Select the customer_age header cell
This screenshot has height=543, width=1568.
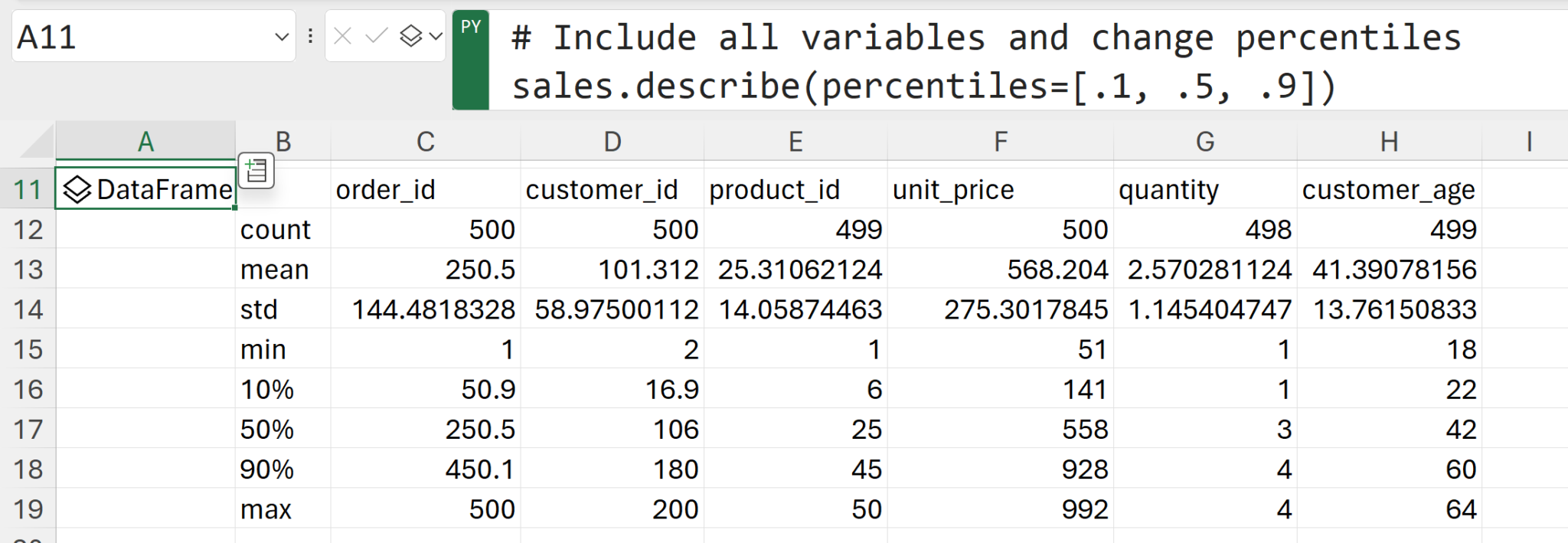tap(1388, 189)
